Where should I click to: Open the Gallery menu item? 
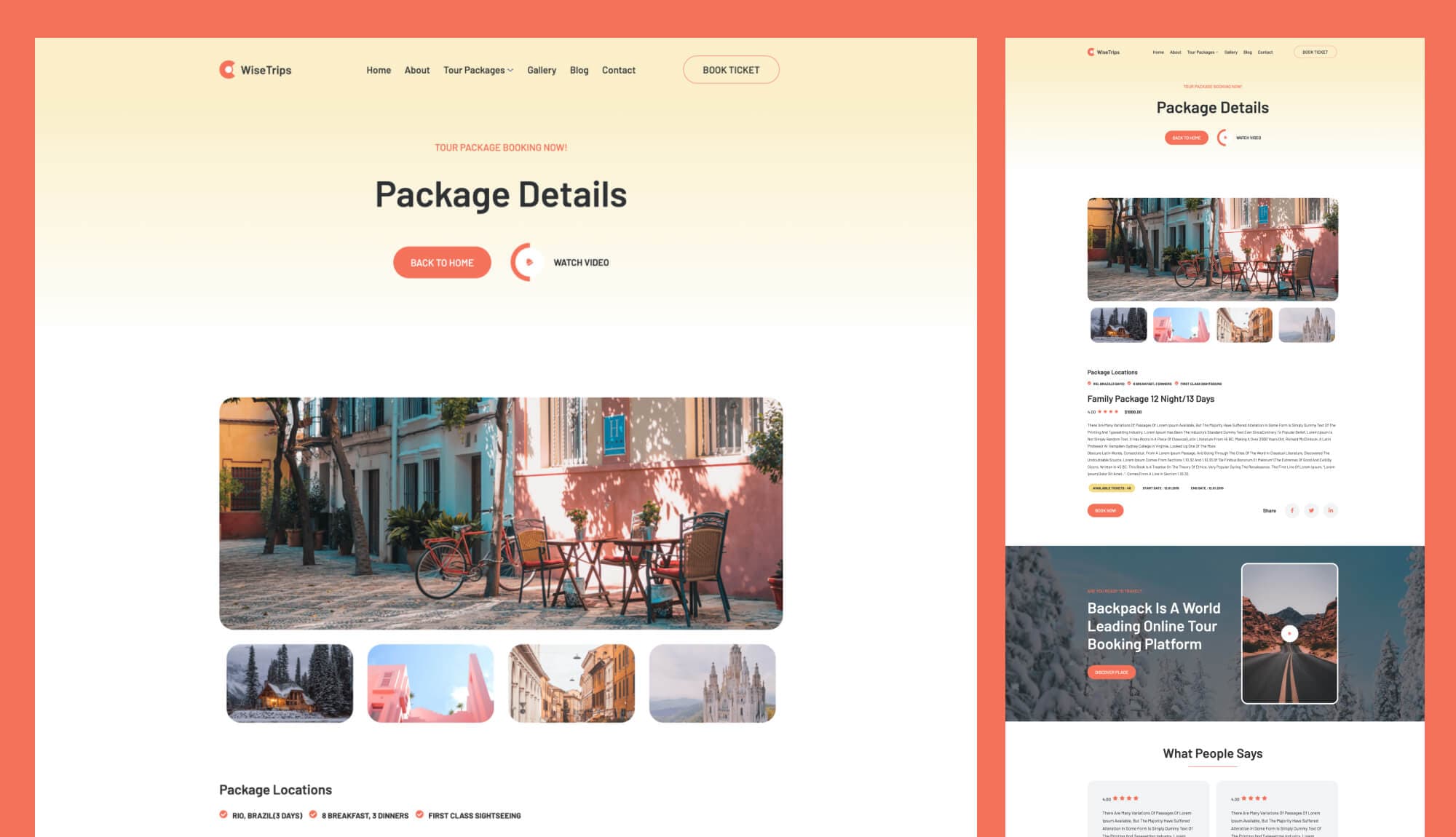coord(541,70)
